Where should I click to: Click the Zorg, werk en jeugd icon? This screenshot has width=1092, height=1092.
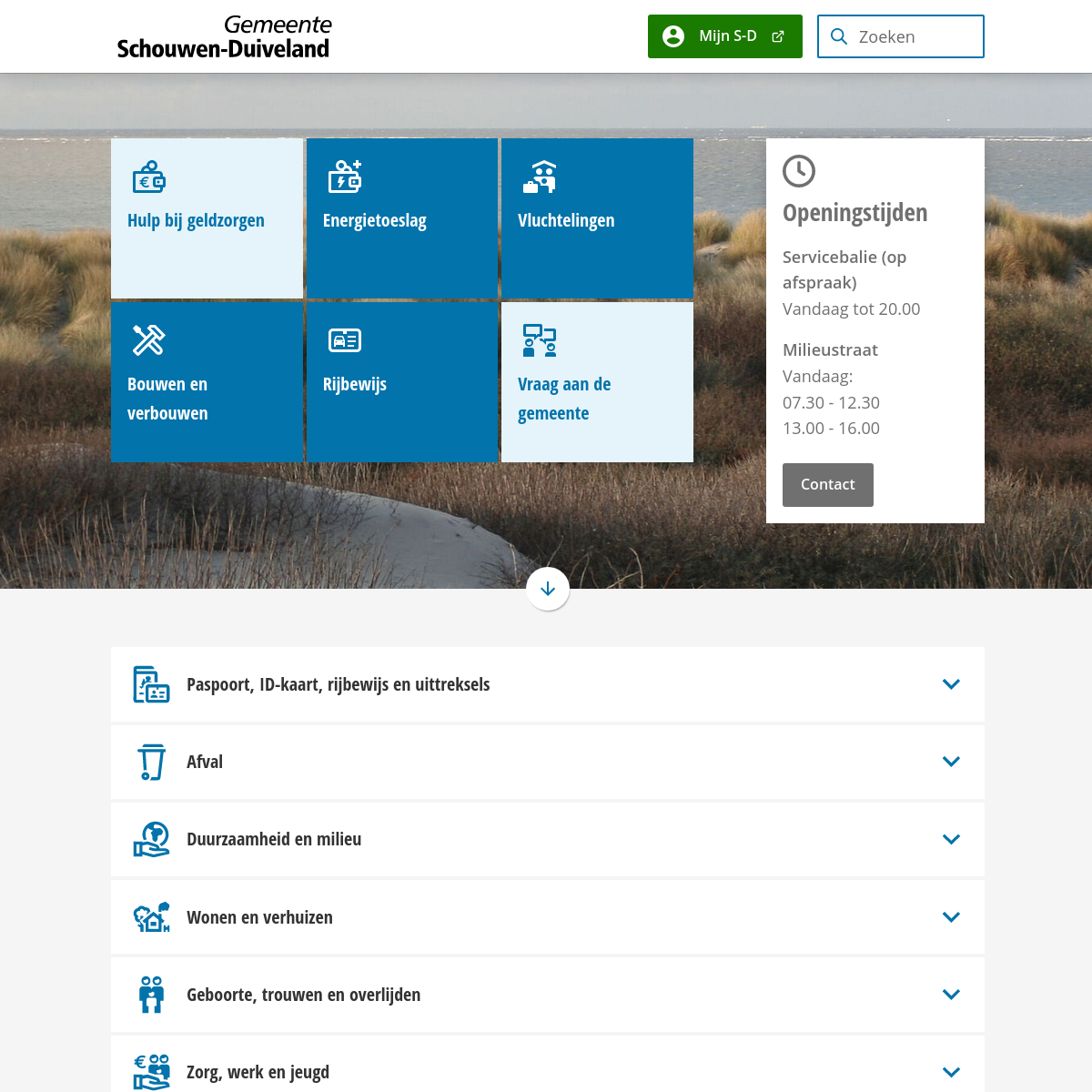tap(151, 1072)
